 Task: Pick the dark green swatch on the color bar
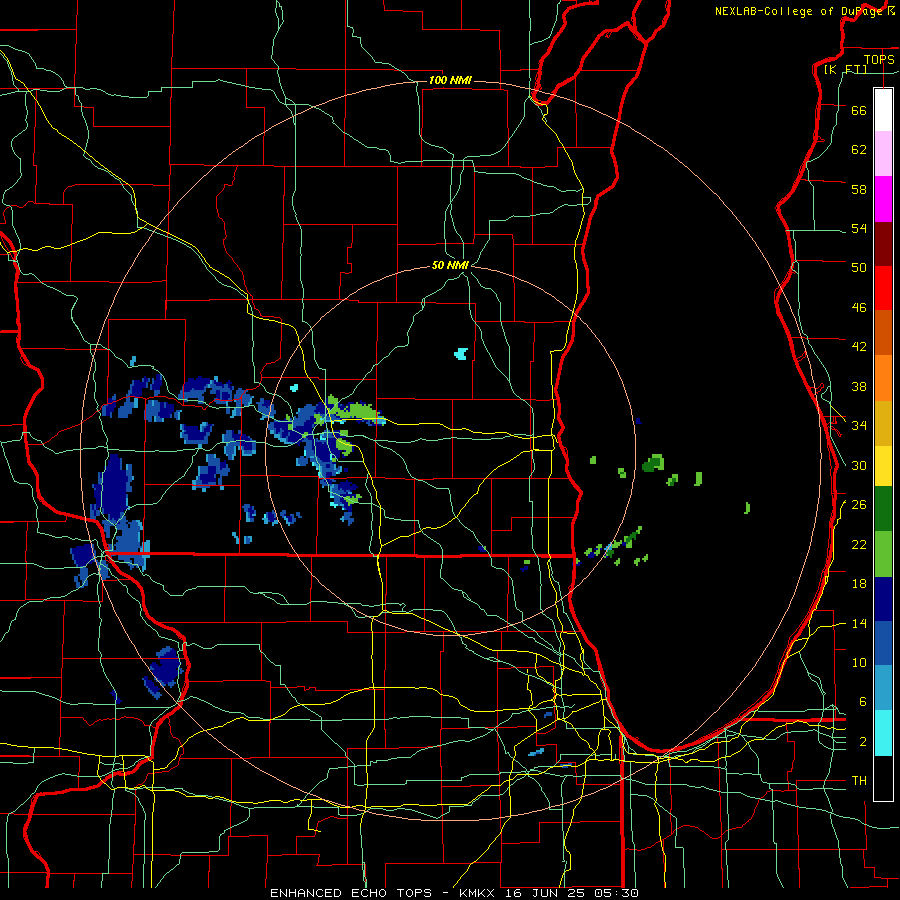883,509
